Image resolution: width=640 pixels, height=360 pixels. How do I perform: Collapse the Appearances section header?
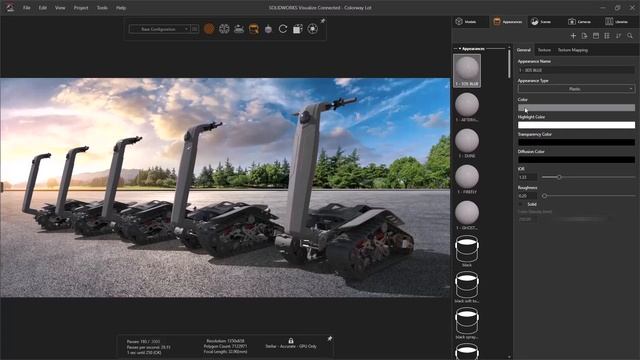coord(472,49)
